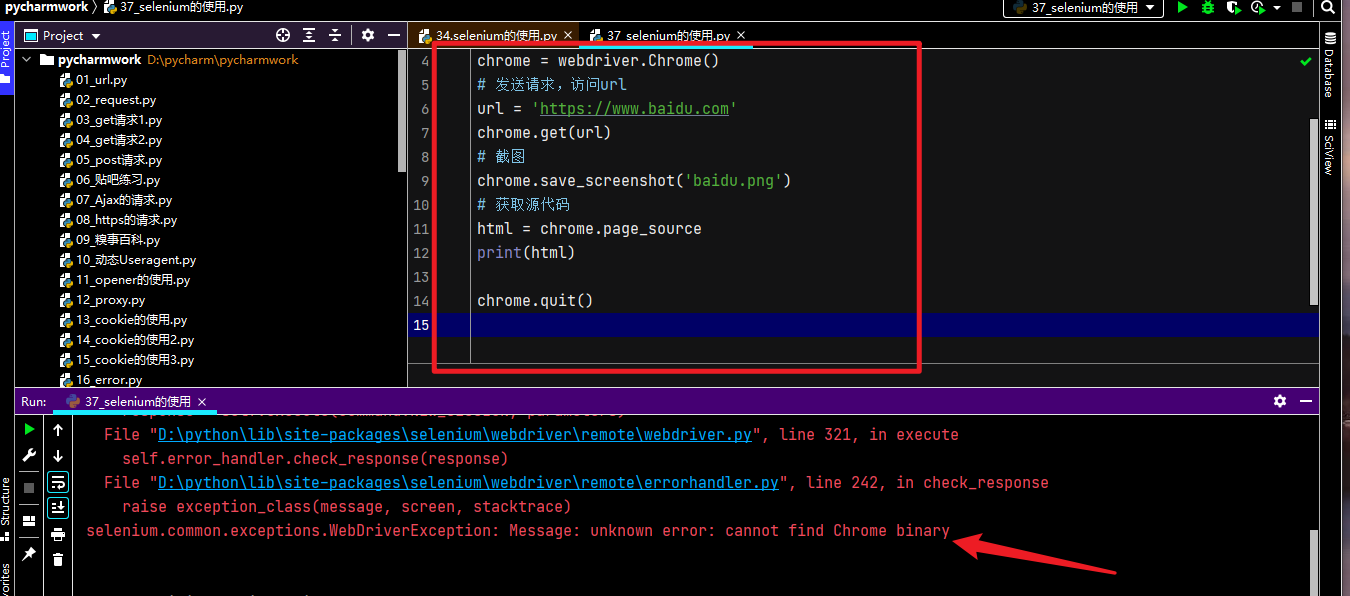Image resolution: width=1350 pixels, height=596 pixels.
Task: Follow the https://www.baidu.com link in the code
Action: pyautogui.click(x=634, y=109)
